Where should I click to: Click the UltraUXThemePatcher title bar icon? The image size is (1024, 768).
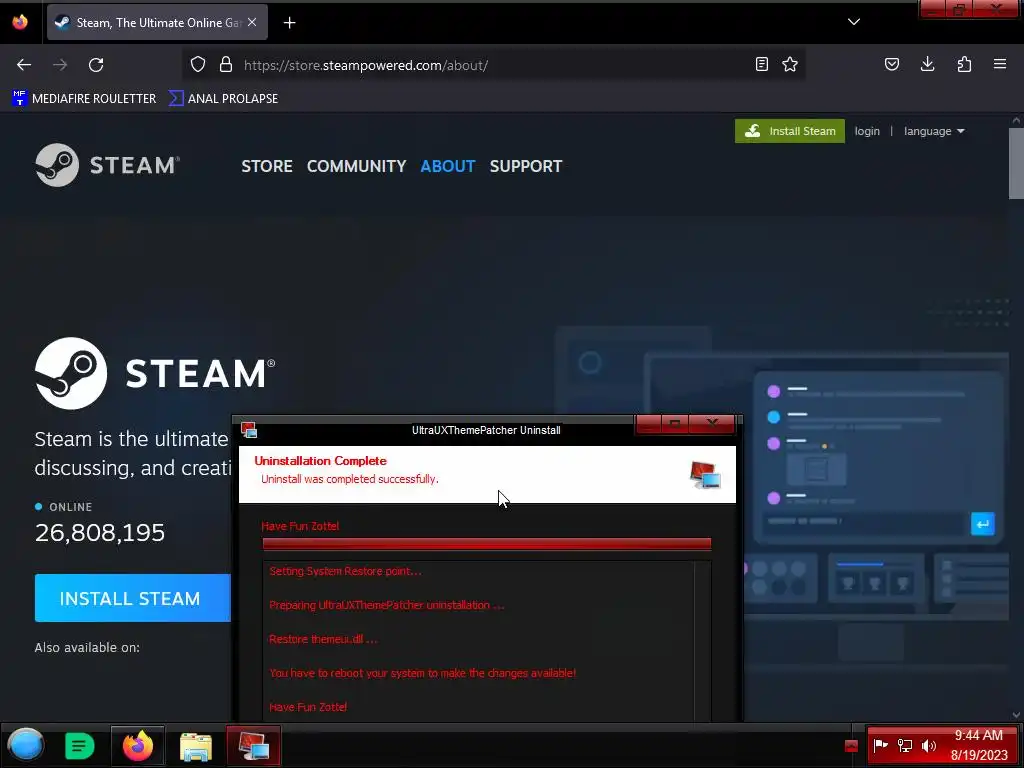click(249, 430)
